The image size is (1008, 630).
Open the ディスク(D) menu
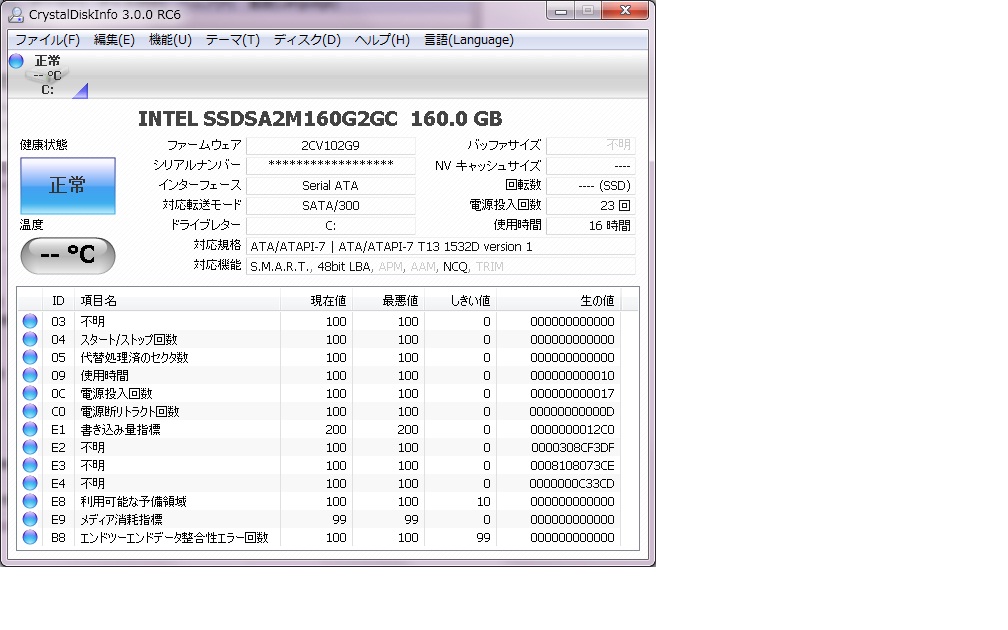pyautogui.click(x=307, y=40)
